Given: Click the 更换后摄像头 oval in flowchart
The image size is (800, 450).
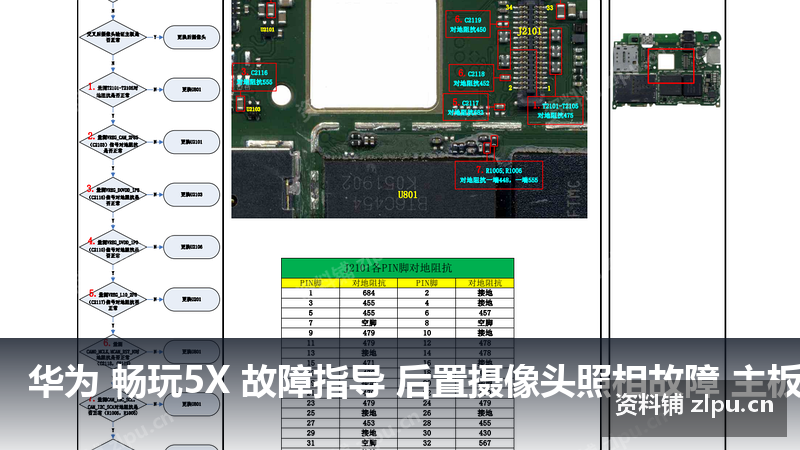Looking at the screenshot, I should coord(191,37).
